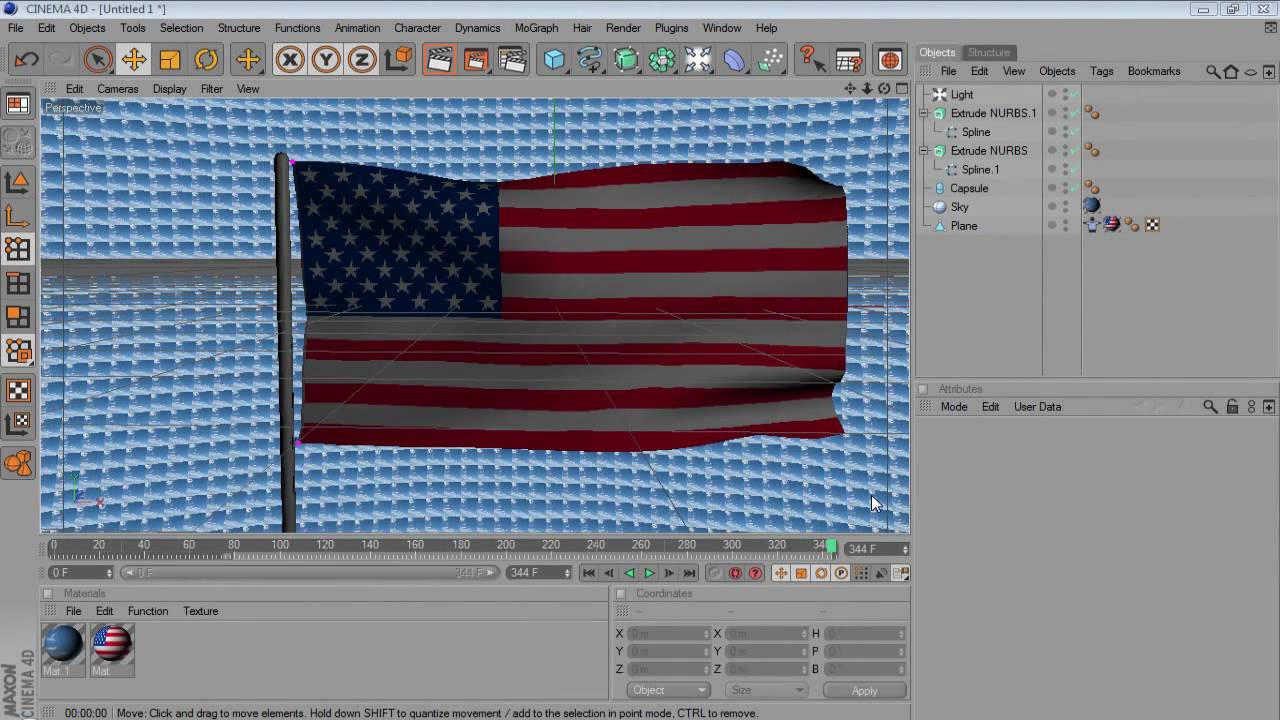
Task: Switch the world/object coordinate system icon
Action: (398, 60)
